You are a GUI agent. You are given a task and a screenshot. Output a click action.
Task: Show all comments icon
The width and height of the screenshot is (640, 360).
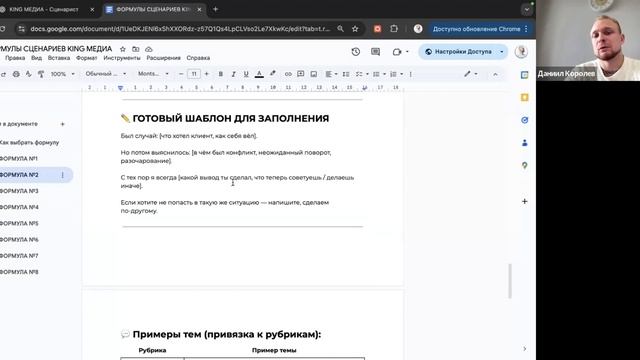click(x=375, y=52)
